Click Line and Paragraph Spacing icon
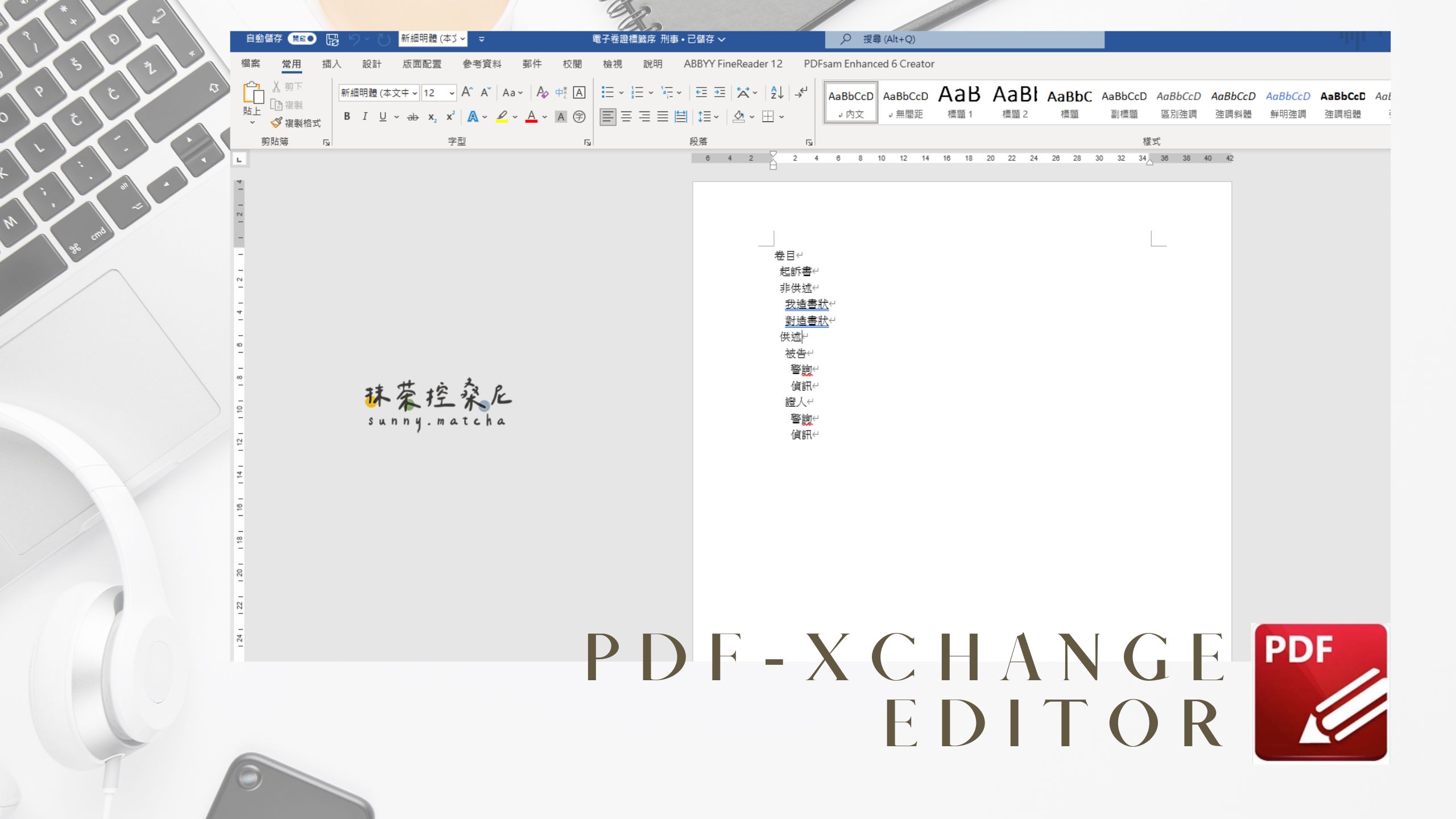 705,117
